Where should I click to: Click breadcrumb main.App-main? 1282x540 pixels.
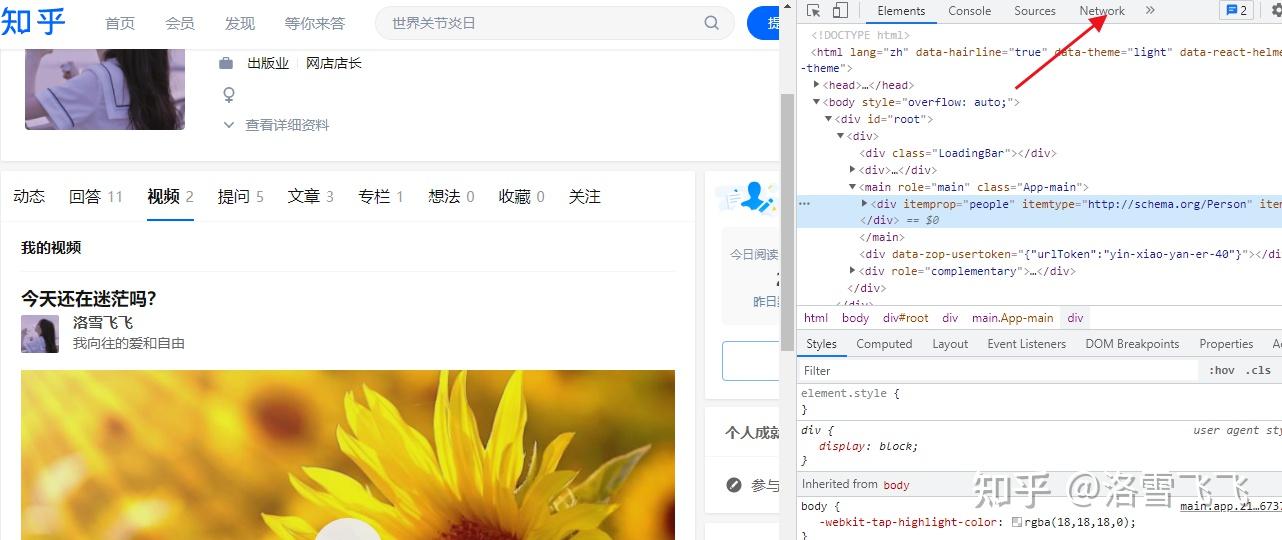1012,318
